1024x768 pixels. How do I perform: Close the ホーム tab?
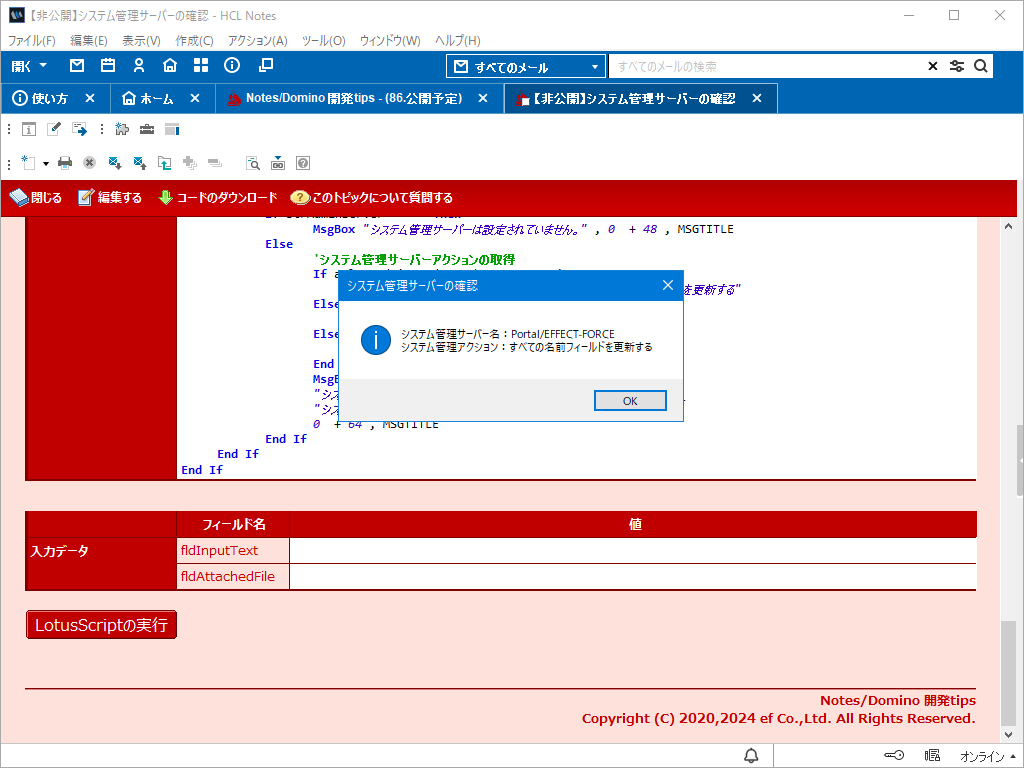195,99
